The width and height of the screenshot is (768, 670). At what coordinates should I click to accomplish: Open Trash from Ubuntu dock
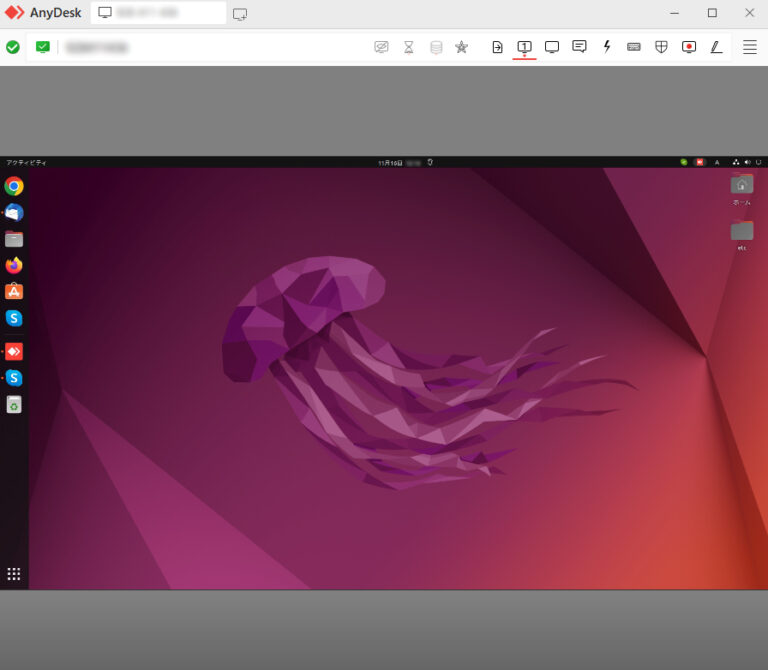[14, 405]
